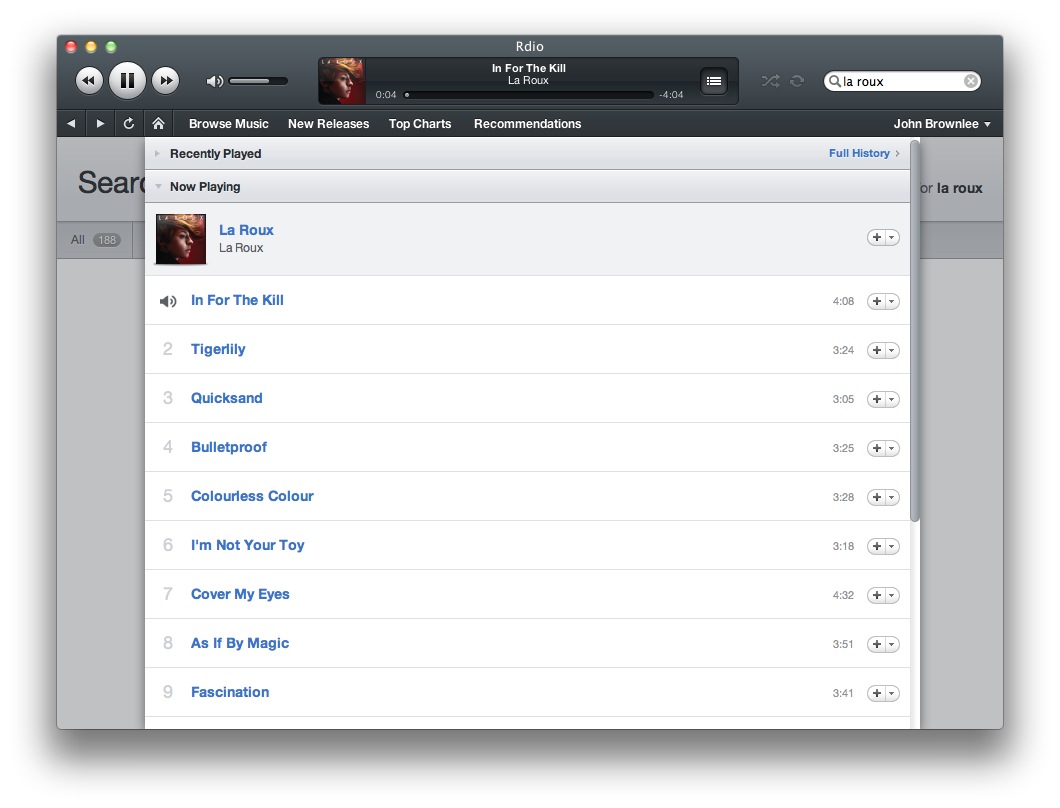Open the La Roux album title link
1060x808 pixels.
point(246,230)
